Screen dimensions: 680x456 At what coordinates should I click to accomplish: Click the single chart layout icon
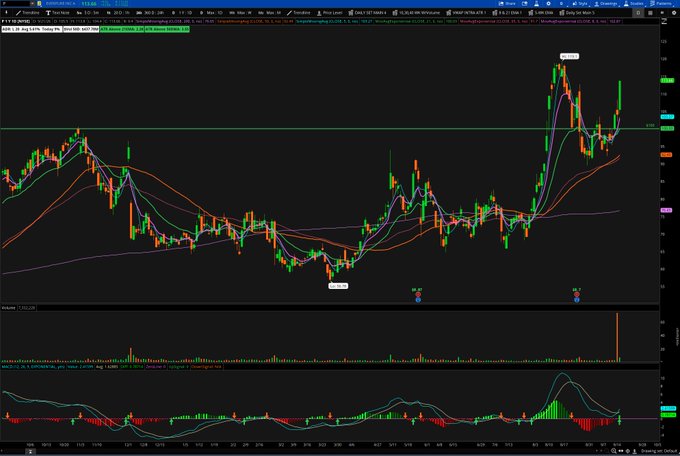coord(638,13)
